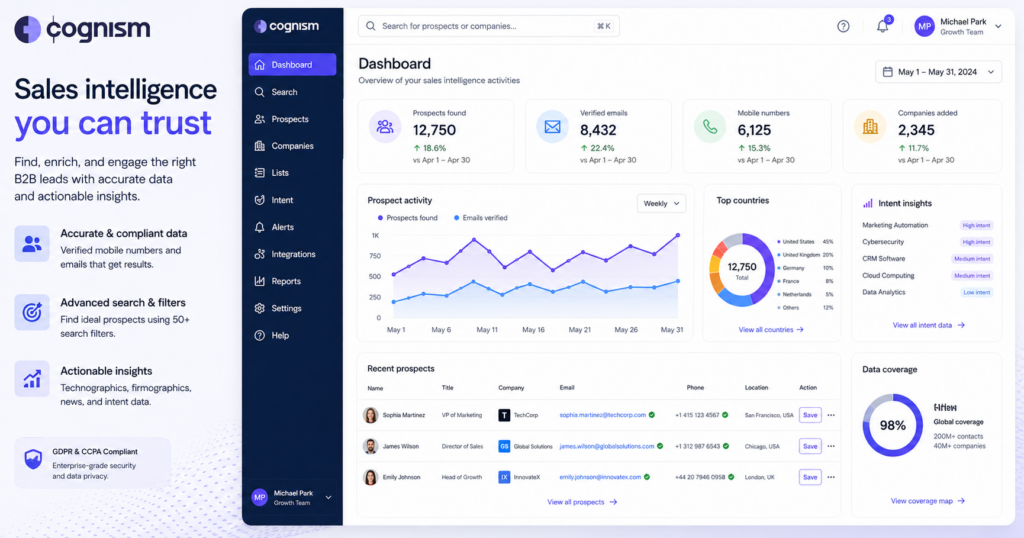Click the Others legend color dot
The image size is (1024, 538).
pos(779,308)
